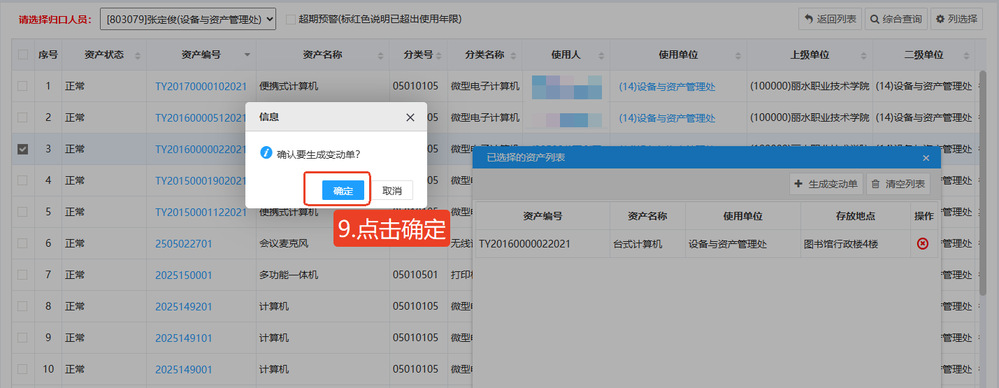Screen dimensions: 999x388
Task: Click 清空列表 trash button
Action: (x=898, y=184)
